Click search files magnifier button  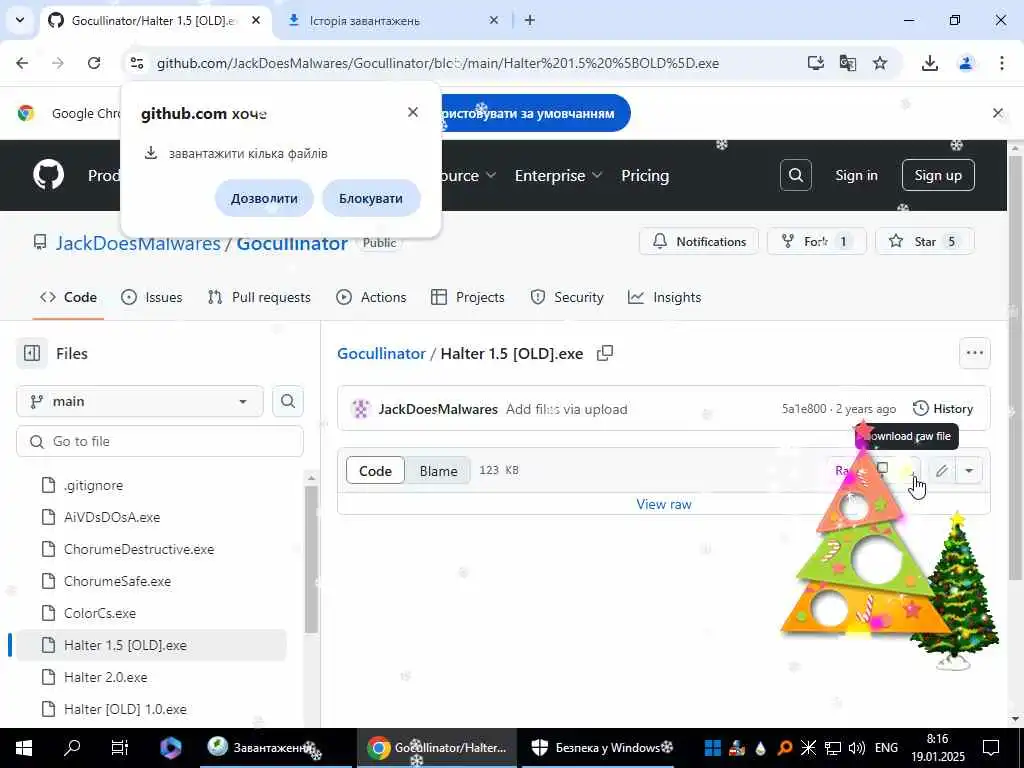coord(288,401)
